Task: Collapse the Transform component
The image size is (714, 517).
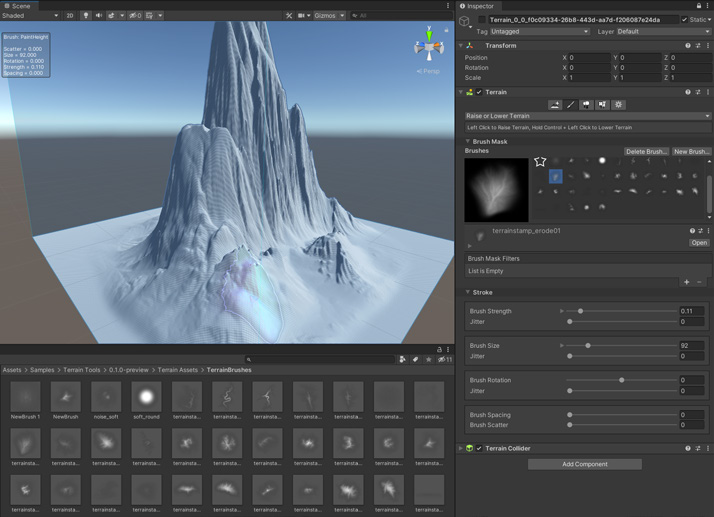Action: point(461,46)
